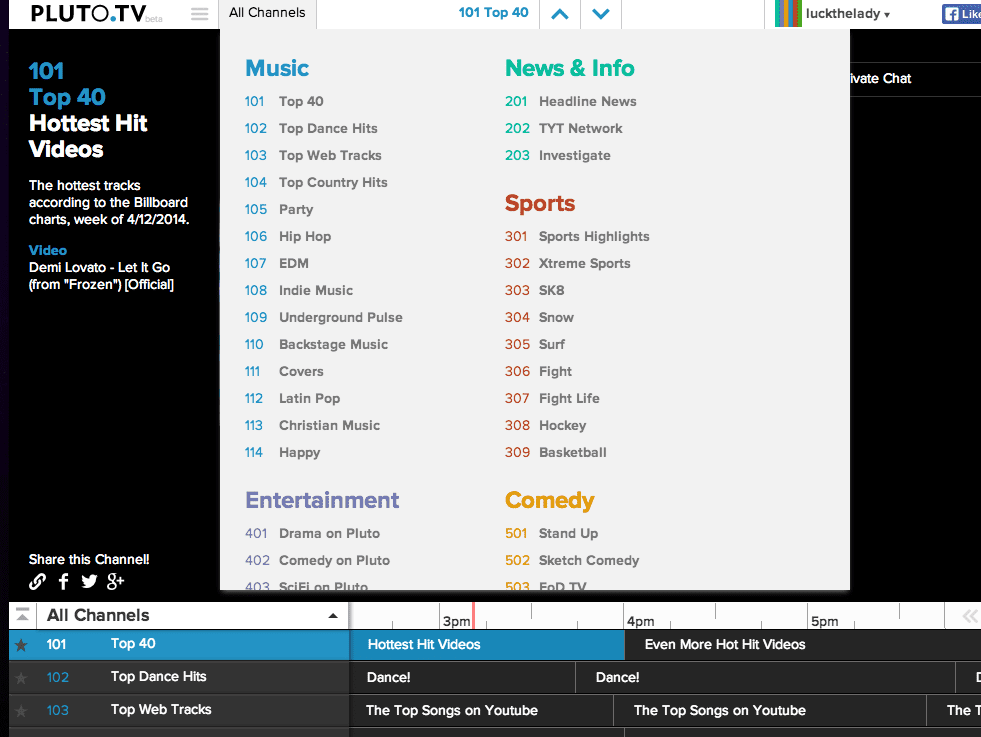Go to next channel with down chevron
The width and height of the screenshot is (981, 737).
click(x=601, y=14)
